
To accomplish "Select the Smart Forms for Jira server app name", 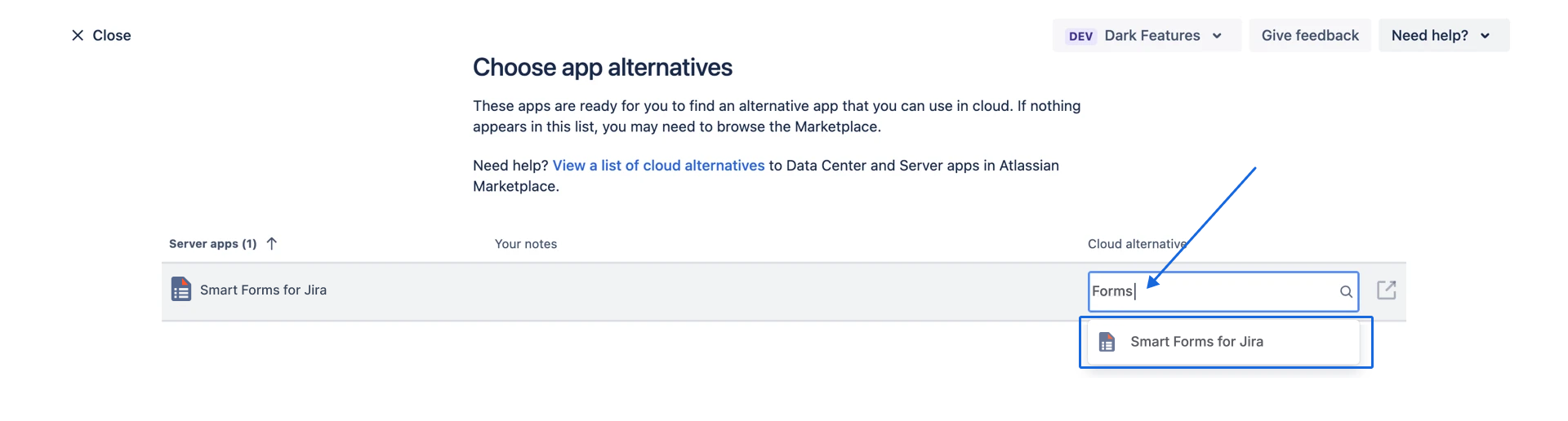I will (x=263, y=290).
